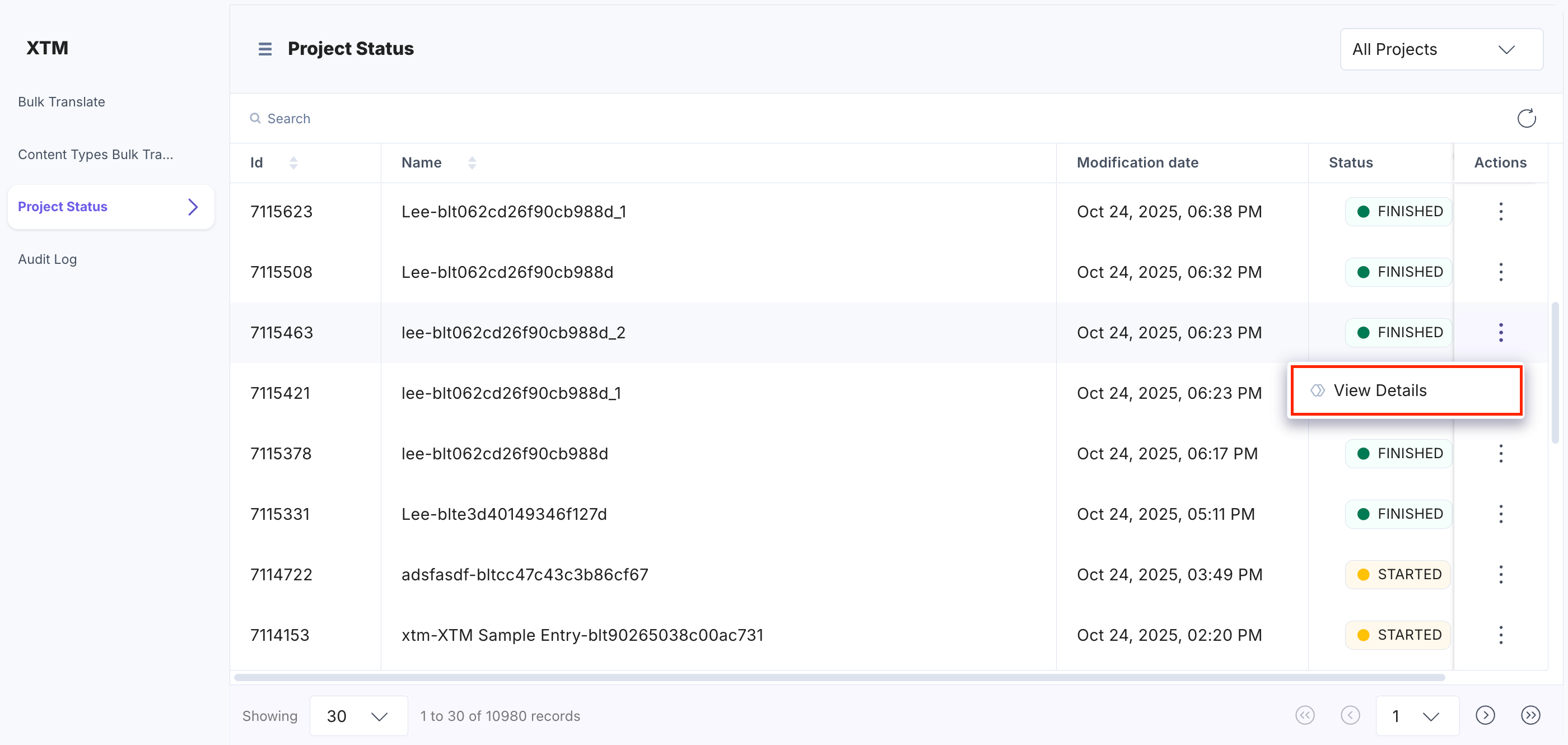Screen dimensions: 1568x745
Task: Click the refresh icon to reload the table
Action: [x=1526, y=118]
